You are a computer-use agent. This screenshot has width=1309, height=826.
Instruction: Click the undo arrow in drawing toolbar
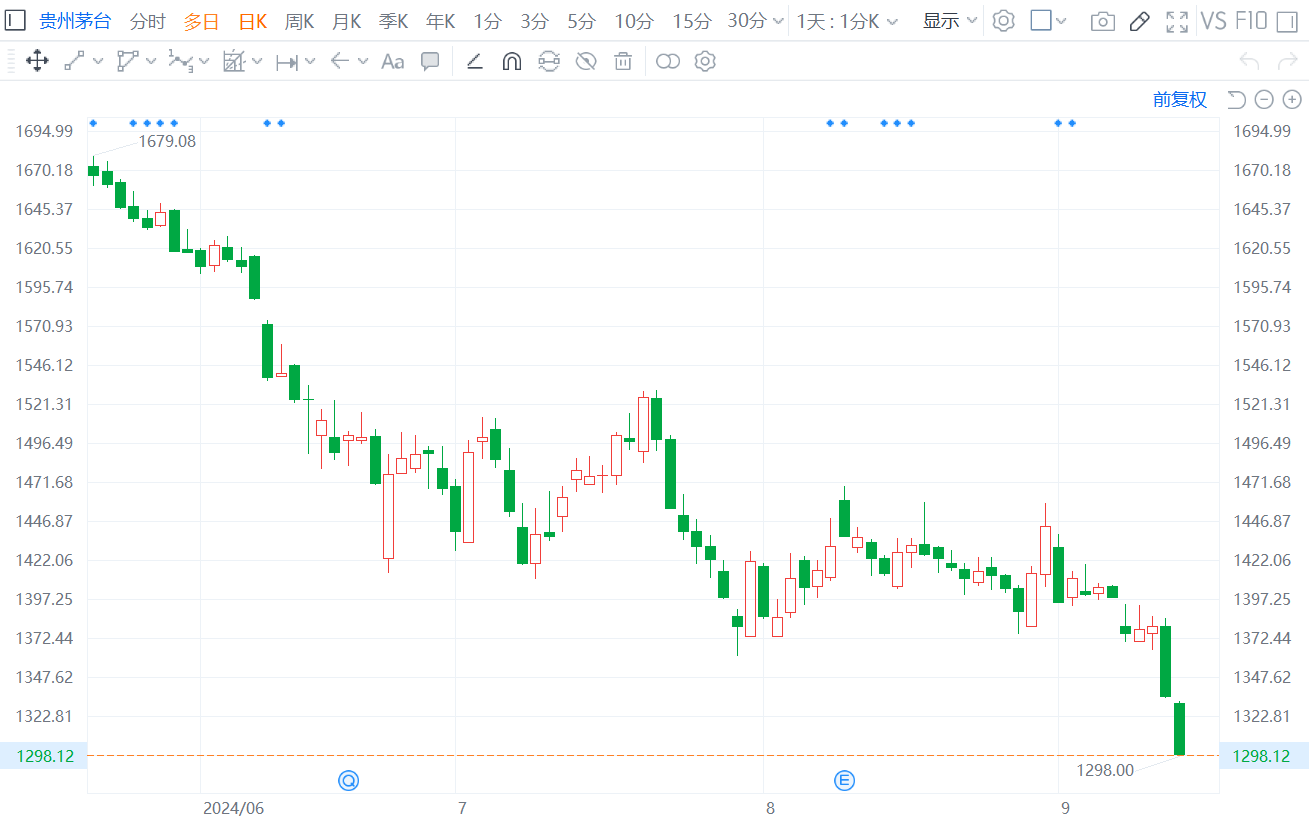click(1249, 62)
